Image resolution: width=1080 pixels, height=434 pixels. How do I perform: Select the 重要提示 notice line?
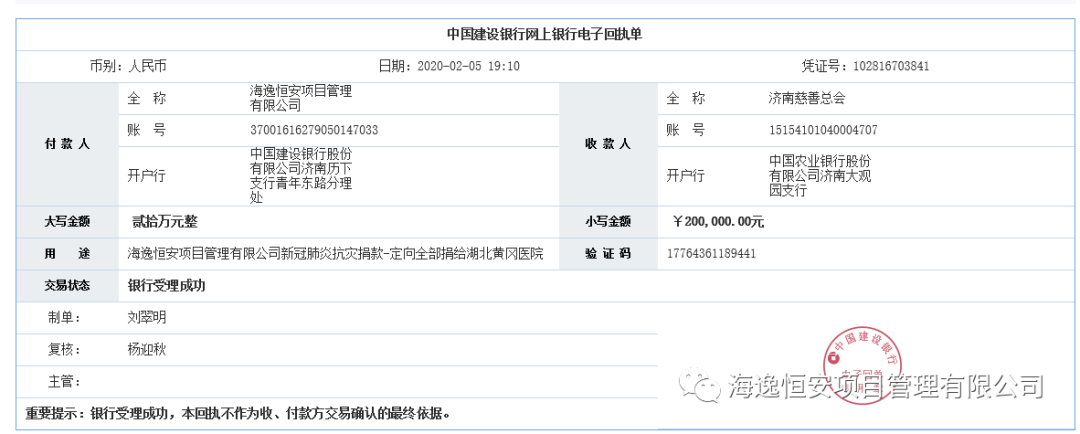pyautogui.click(x=239, y=413)
